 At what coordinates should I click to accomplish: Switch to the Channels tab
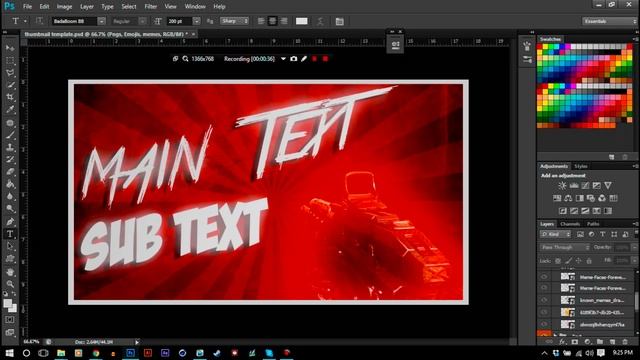(x=570, y=224)
